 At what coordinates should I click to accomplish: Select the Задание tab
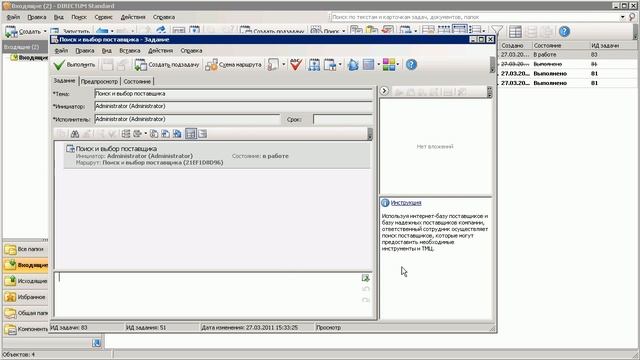pos(64,81)
